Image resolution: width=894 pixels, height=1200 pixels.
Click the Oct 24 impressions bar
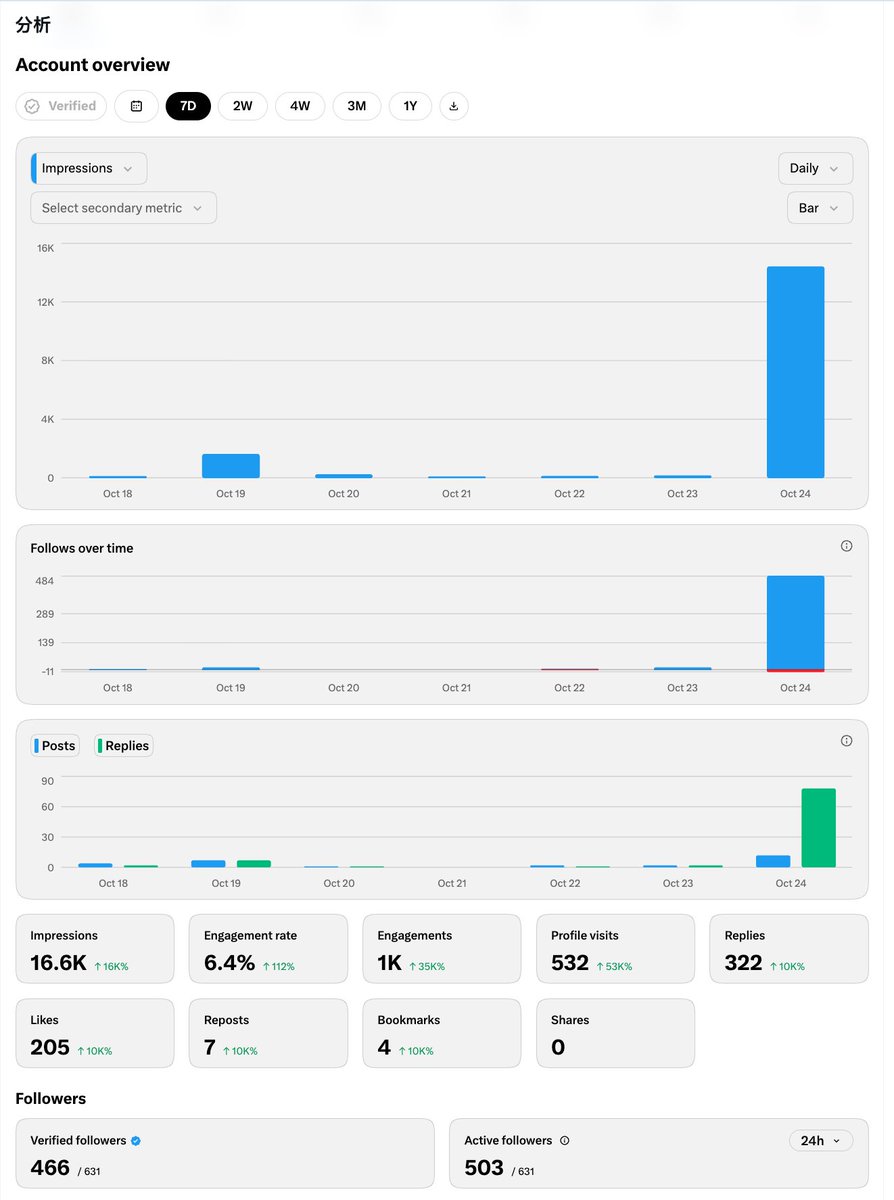(796, 372)
